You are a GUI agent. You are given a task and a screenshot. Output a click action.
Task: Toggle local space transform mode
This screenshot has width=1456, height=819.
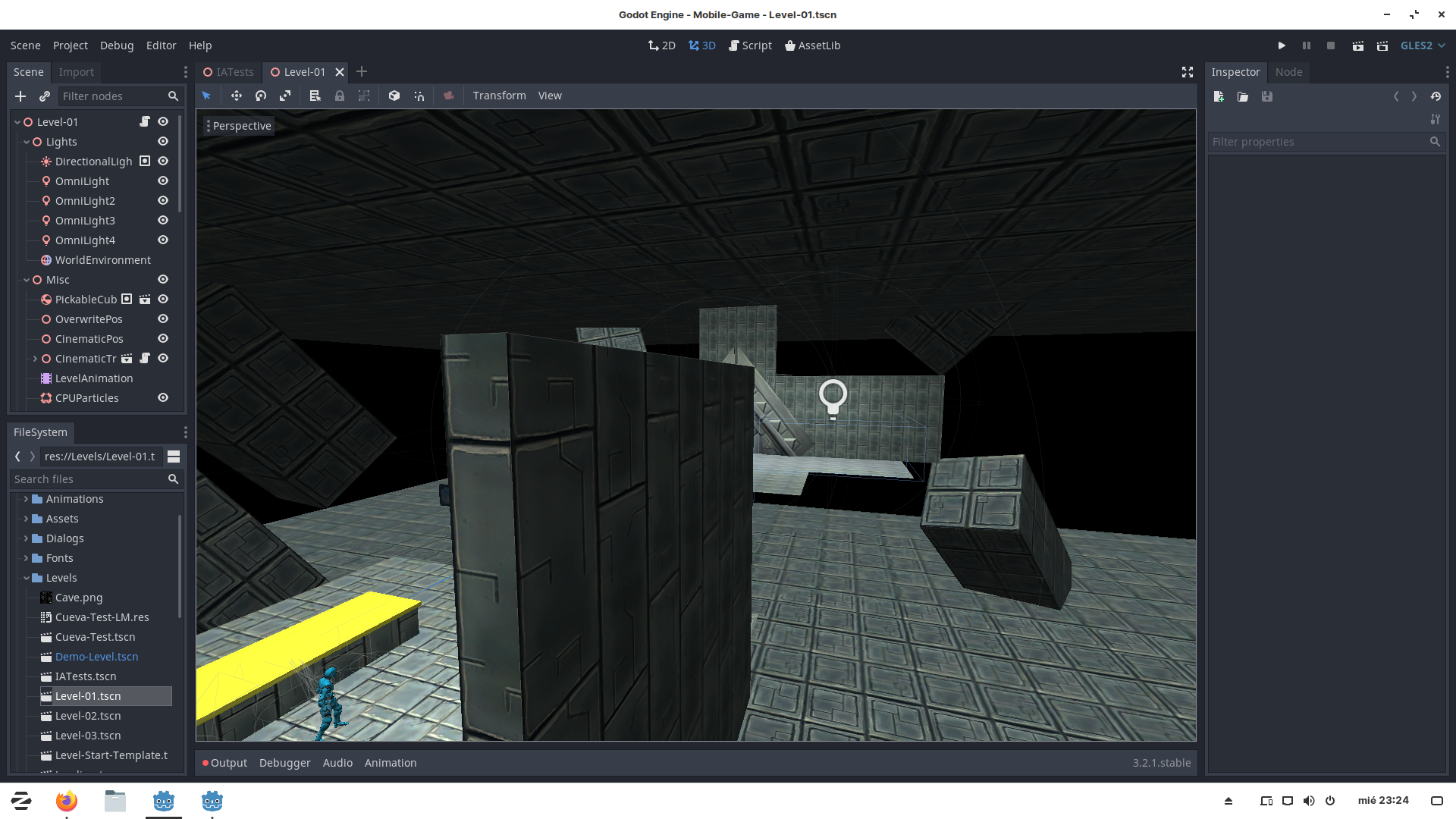394,96
